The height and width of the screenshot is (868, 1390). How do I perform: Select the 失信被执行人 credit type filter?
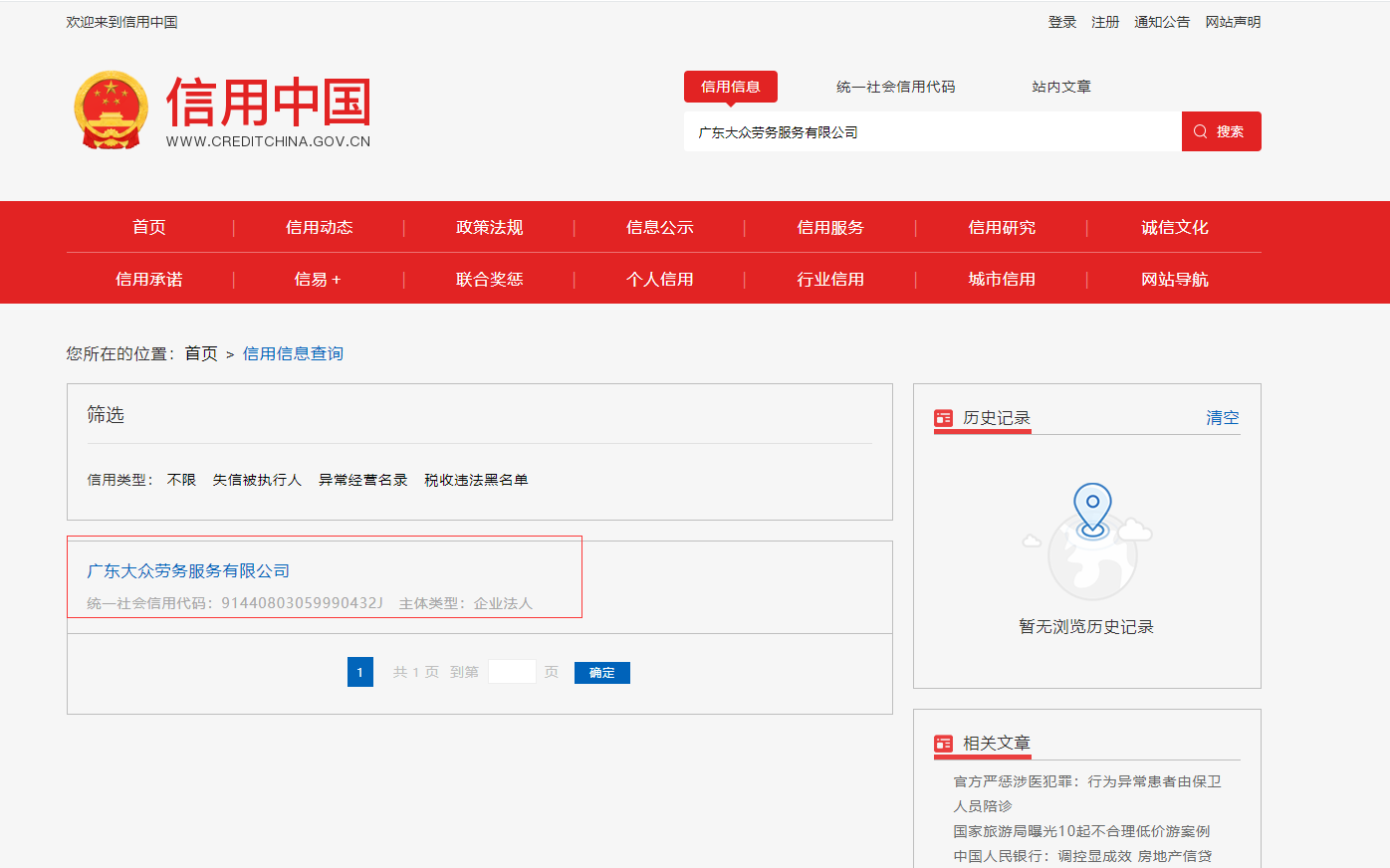(258, 479)
